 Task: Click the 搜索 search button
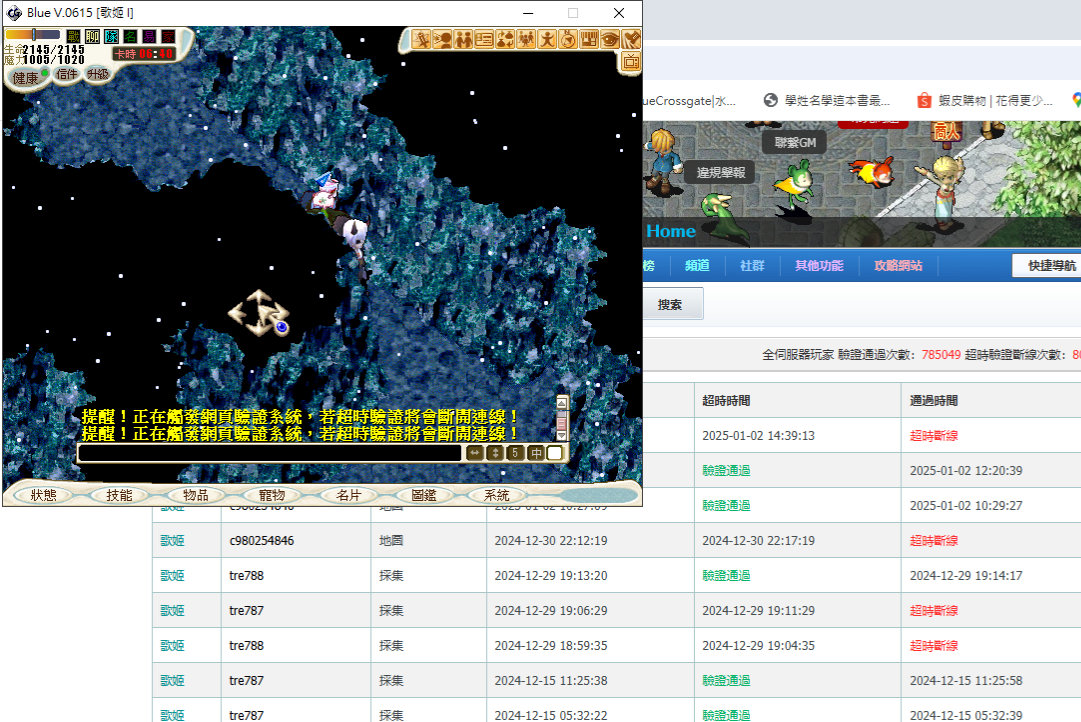(672, 304)
